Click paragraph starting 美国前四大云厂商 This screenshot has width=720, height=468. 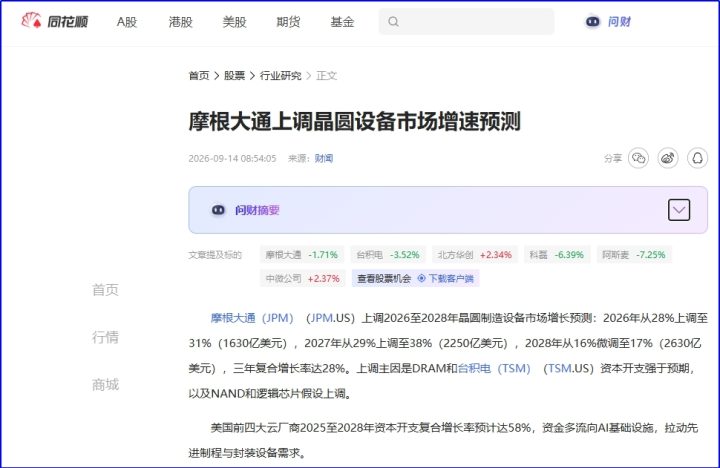pyautogui.click(x=443, y=440)
